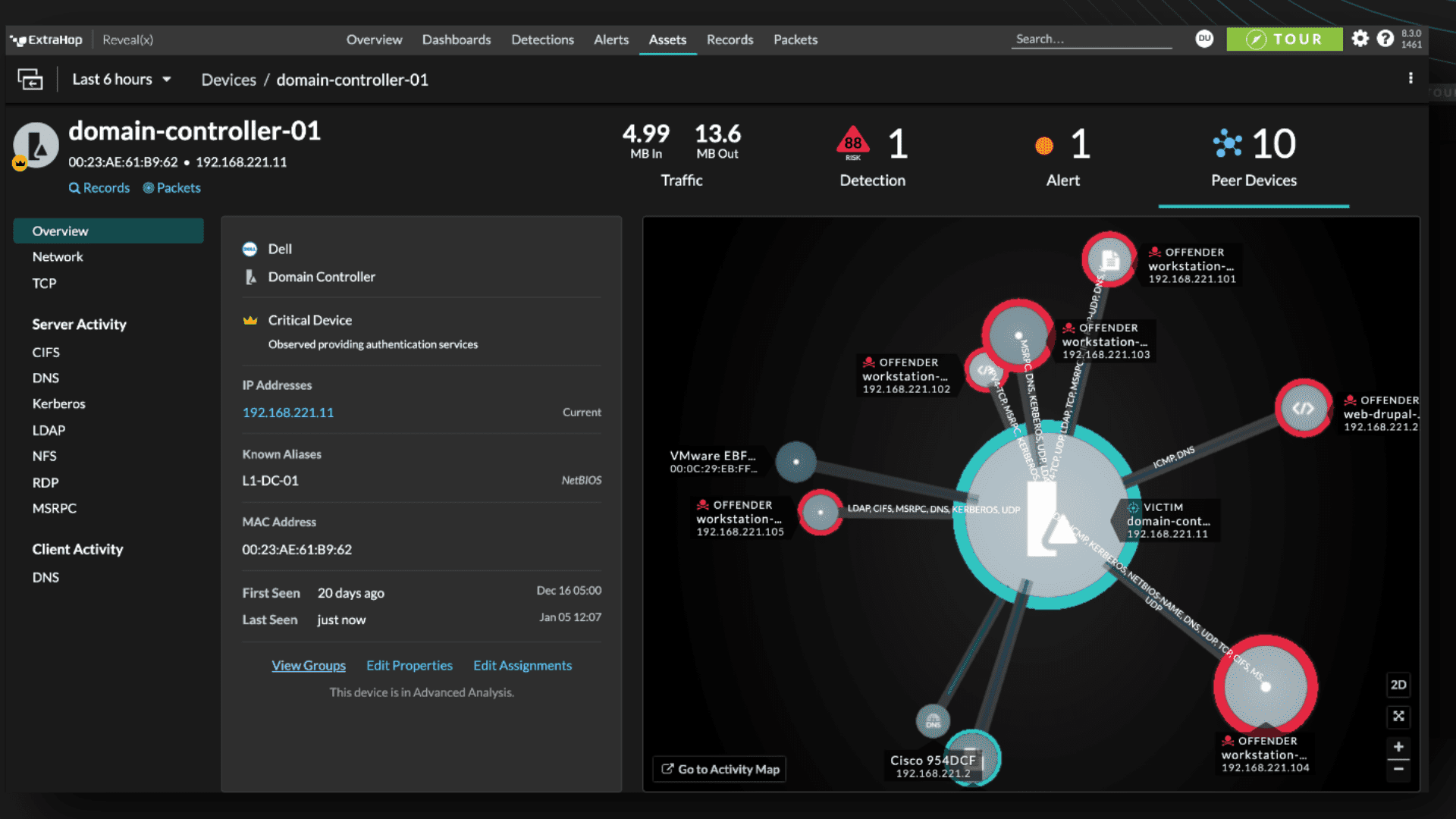The image size is (1456, 819).
Task: Open the Detections menu
Action: point(542,39)
